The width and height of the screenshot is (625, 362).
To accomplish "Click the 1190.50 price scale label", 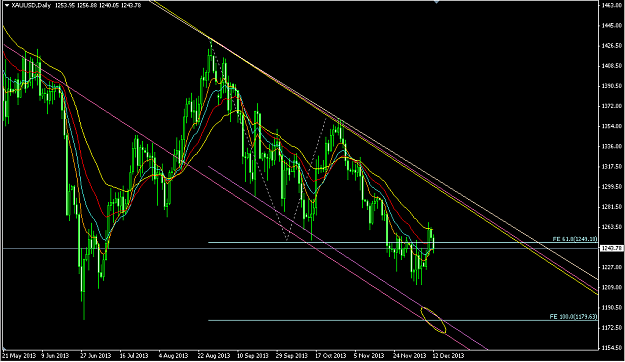I will pyautogui.click(x=611, y=307).
